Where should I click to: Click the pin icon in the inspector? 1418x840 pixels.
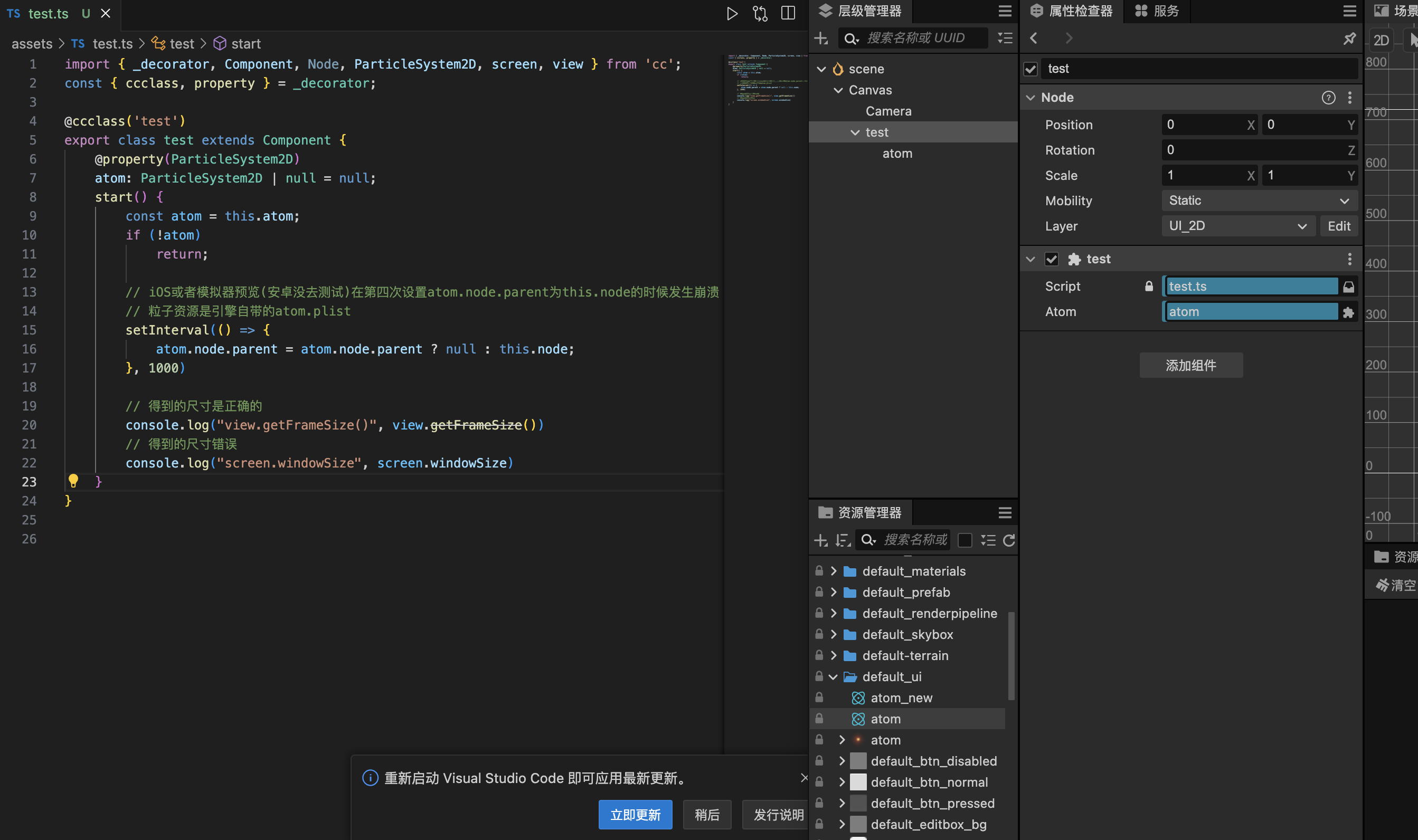1349,38
